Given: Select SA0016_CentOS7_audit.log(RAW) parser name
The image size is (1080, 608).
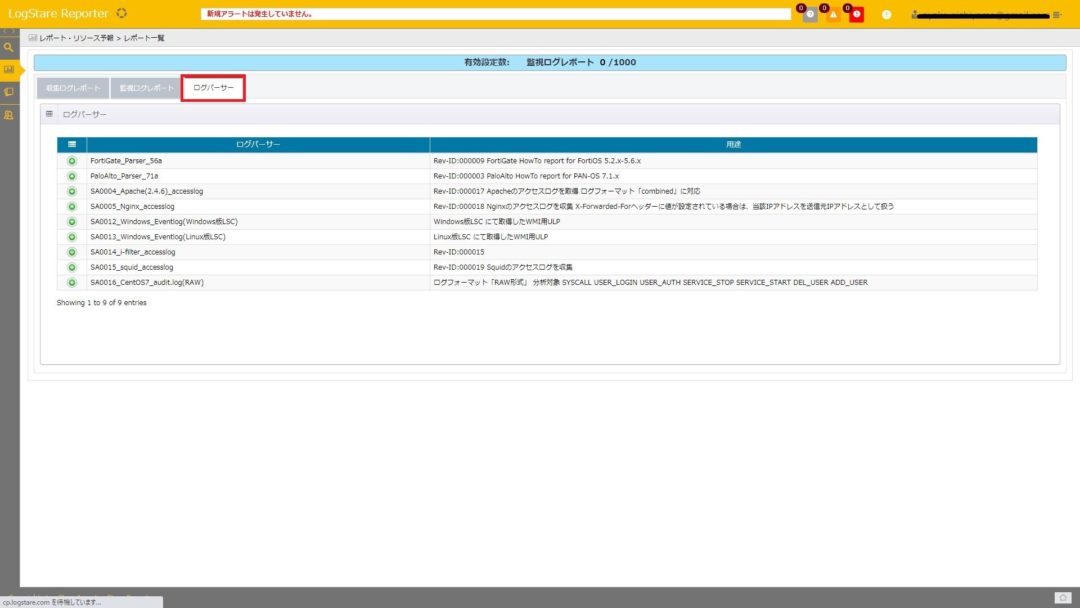Looking at the screenshot, I should pos(147,282).
